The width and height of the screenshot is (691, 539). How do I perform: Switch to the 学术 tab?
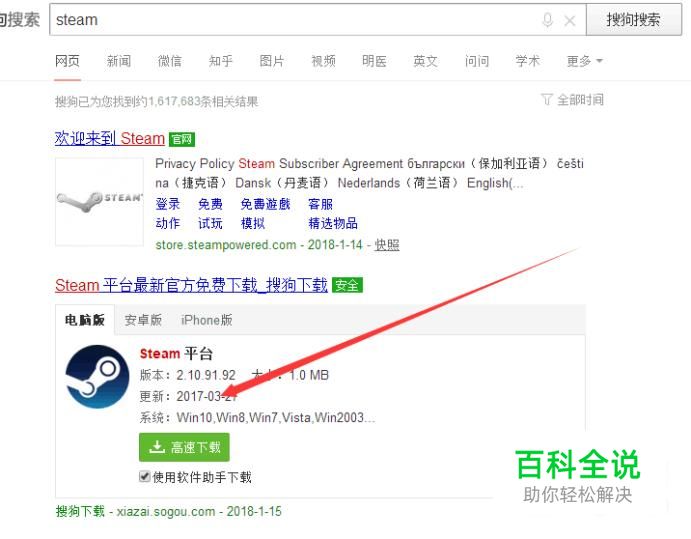pyautogui.click(x=528, y=61)
